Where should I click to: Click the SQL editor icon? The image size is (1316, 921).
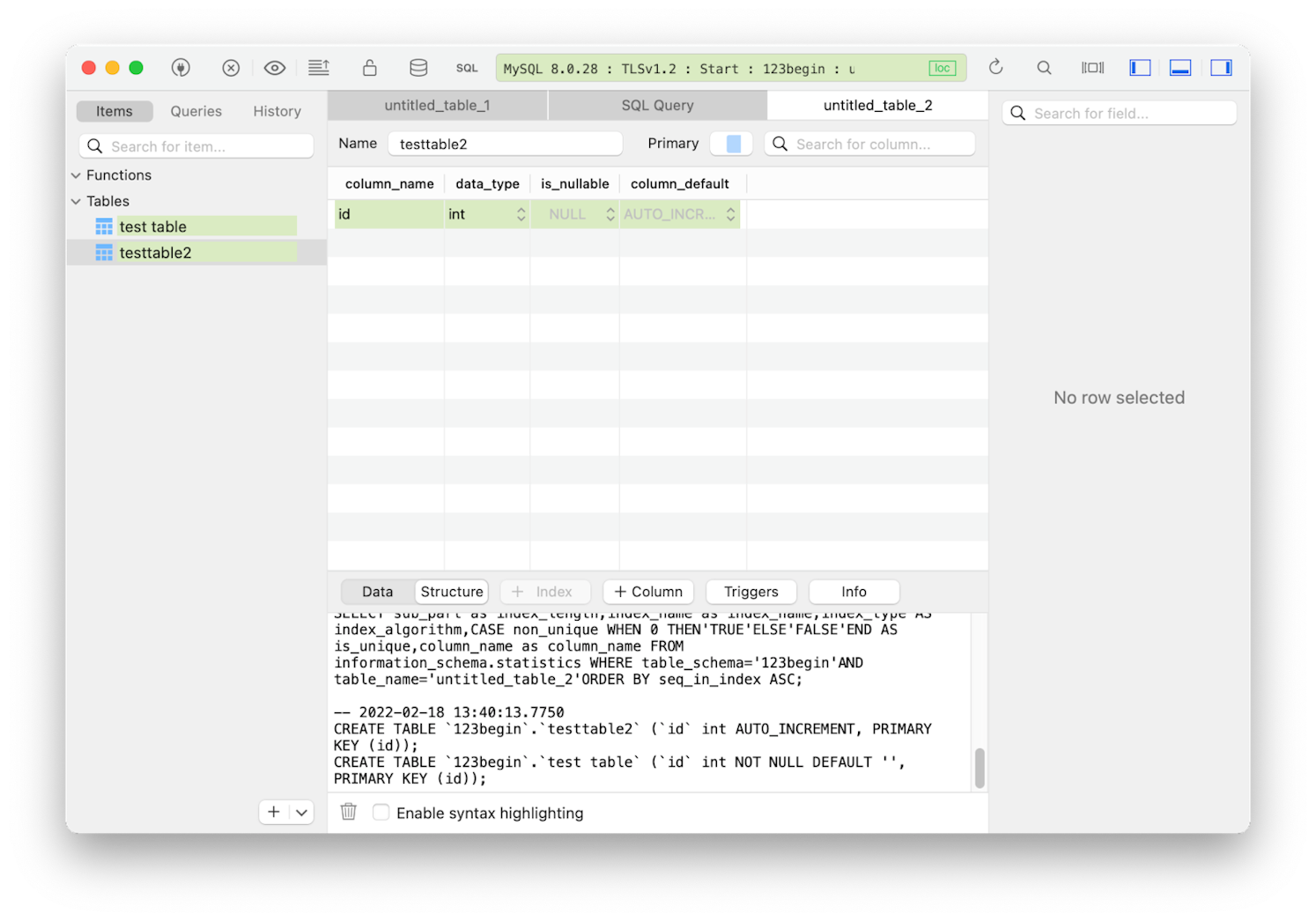467,68
